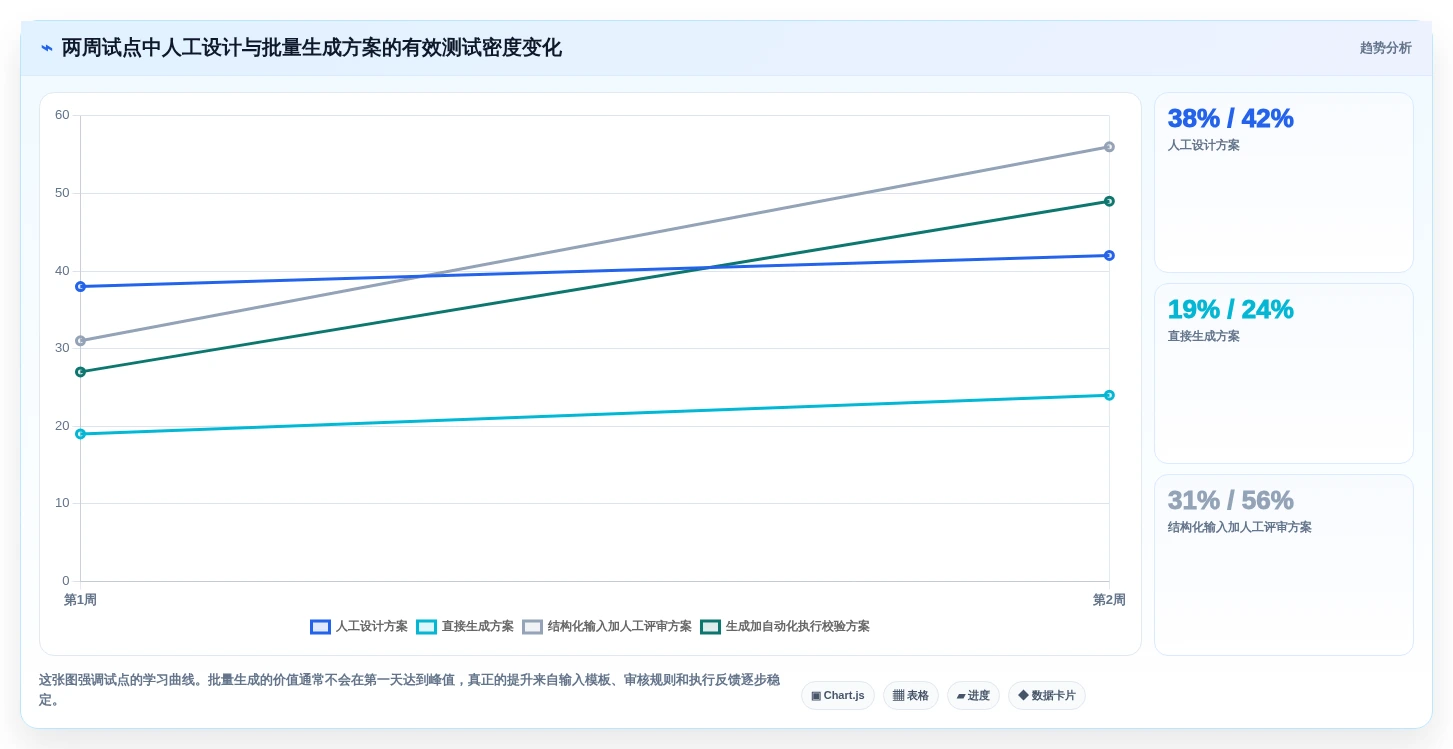Click the 19% / 24% 直接生成方案 card
The image size is (1453, 749).
pos(1284,374)
